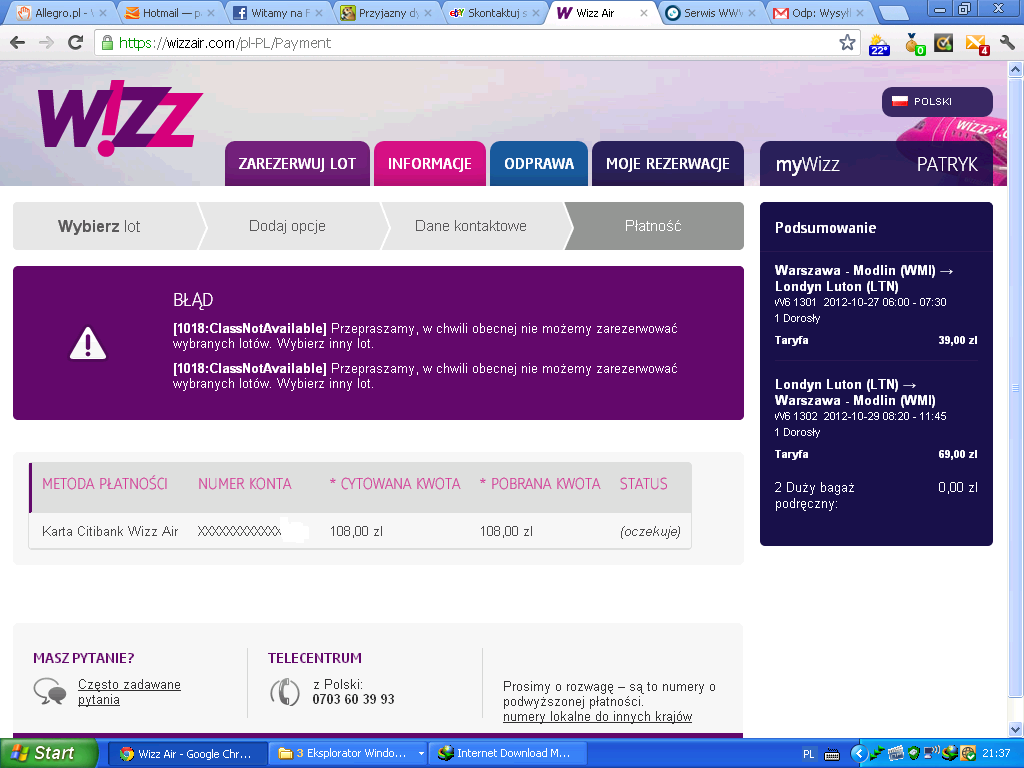
Task: Click scrollbar up arrow on page
Action: tap(1016, 69)
